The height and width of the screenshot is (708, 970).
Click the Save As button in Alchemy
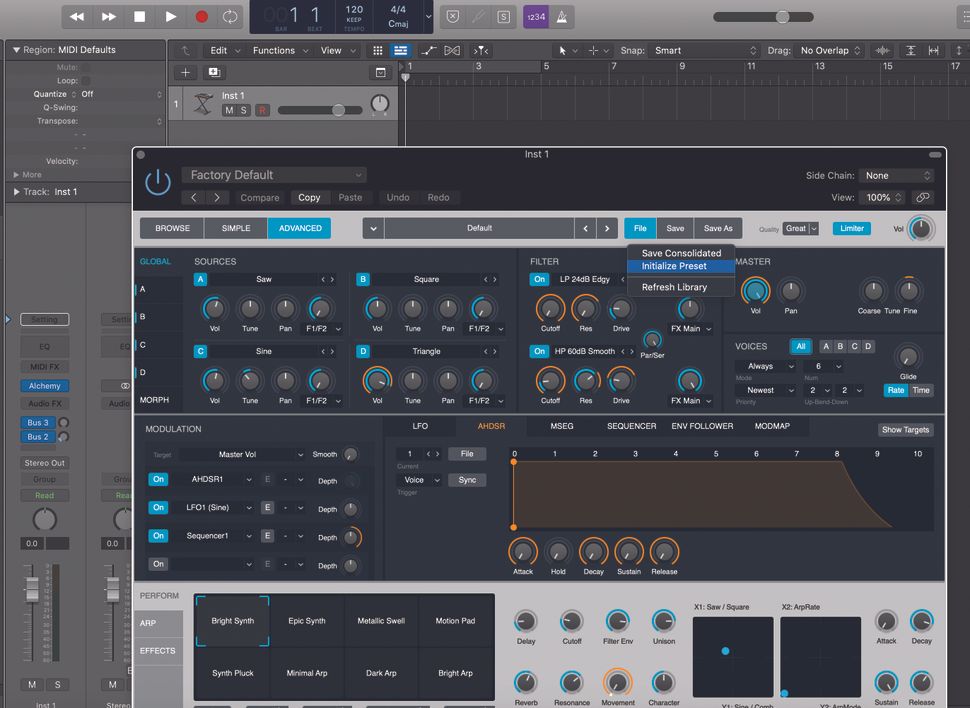718,228
